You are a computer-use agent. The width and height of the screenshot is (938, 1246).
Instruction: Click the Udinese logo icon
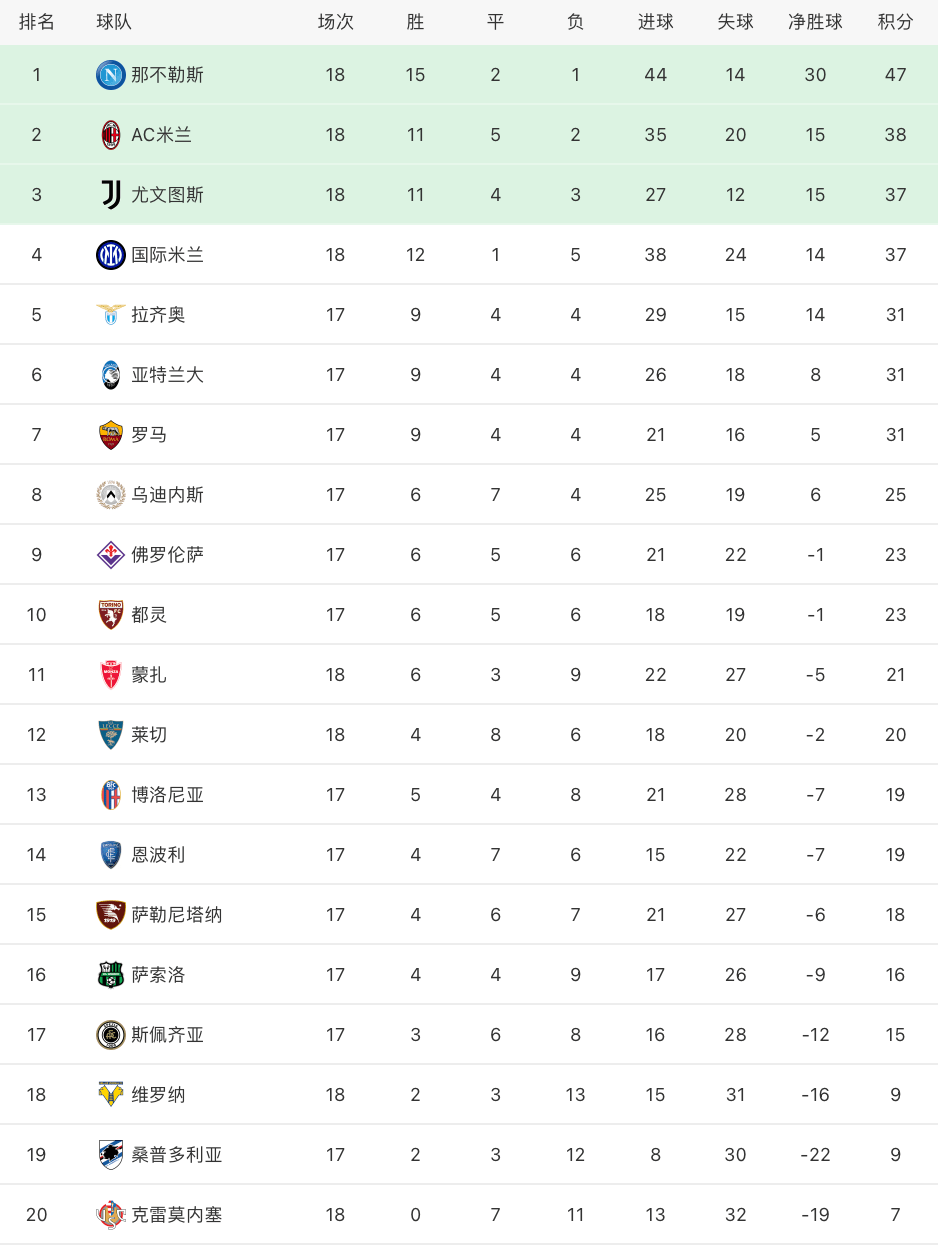(x=111, y=495)
